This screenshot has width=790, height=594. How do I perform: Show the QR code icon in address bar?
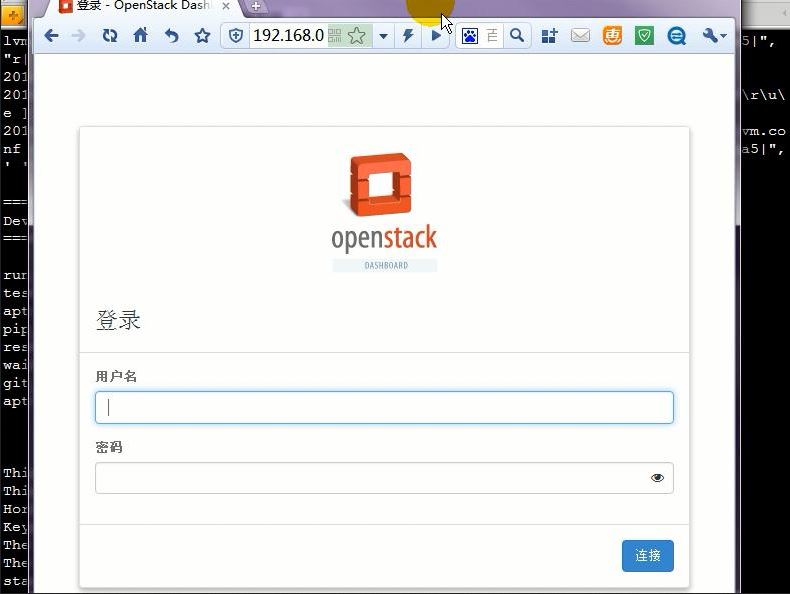click(x=335, y=36)
